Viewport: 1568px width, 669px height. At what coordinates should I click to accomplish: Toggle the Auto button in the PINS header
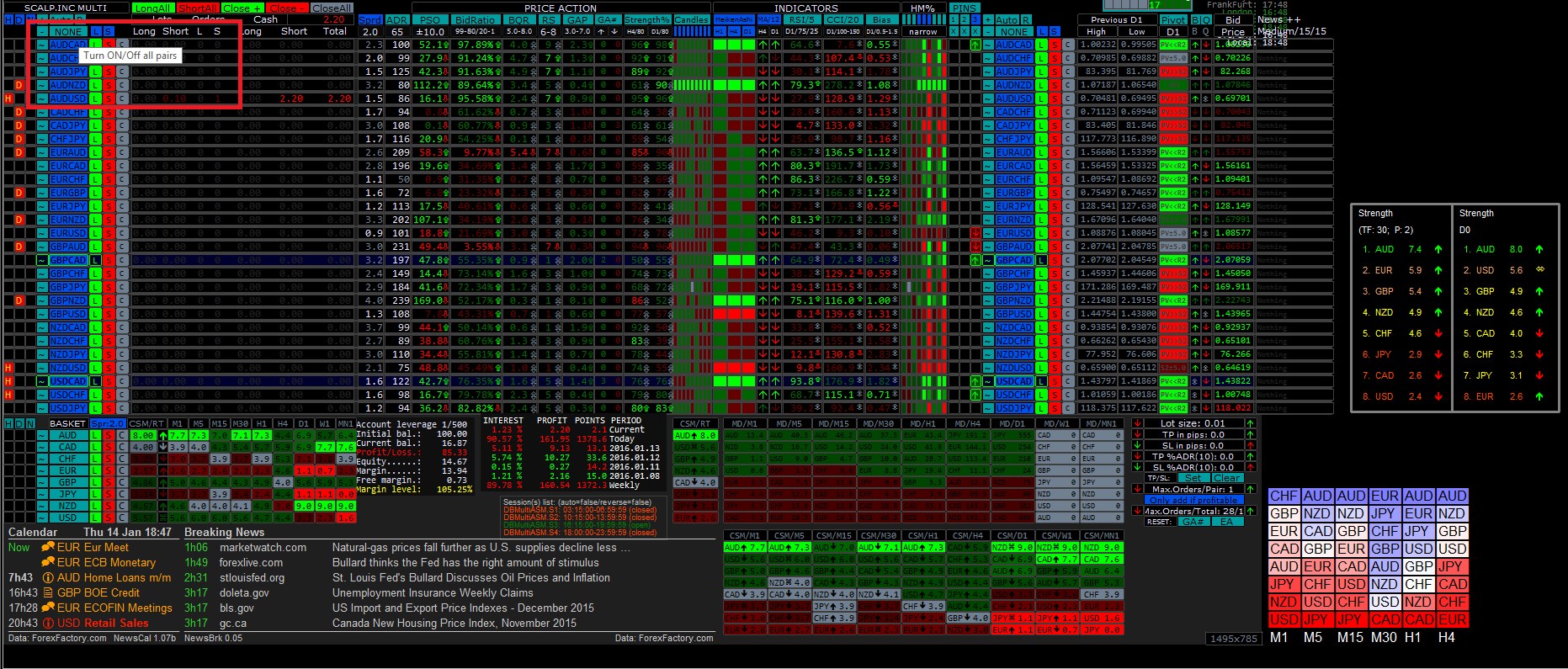pyautogui.click(x=1007, y=19)
